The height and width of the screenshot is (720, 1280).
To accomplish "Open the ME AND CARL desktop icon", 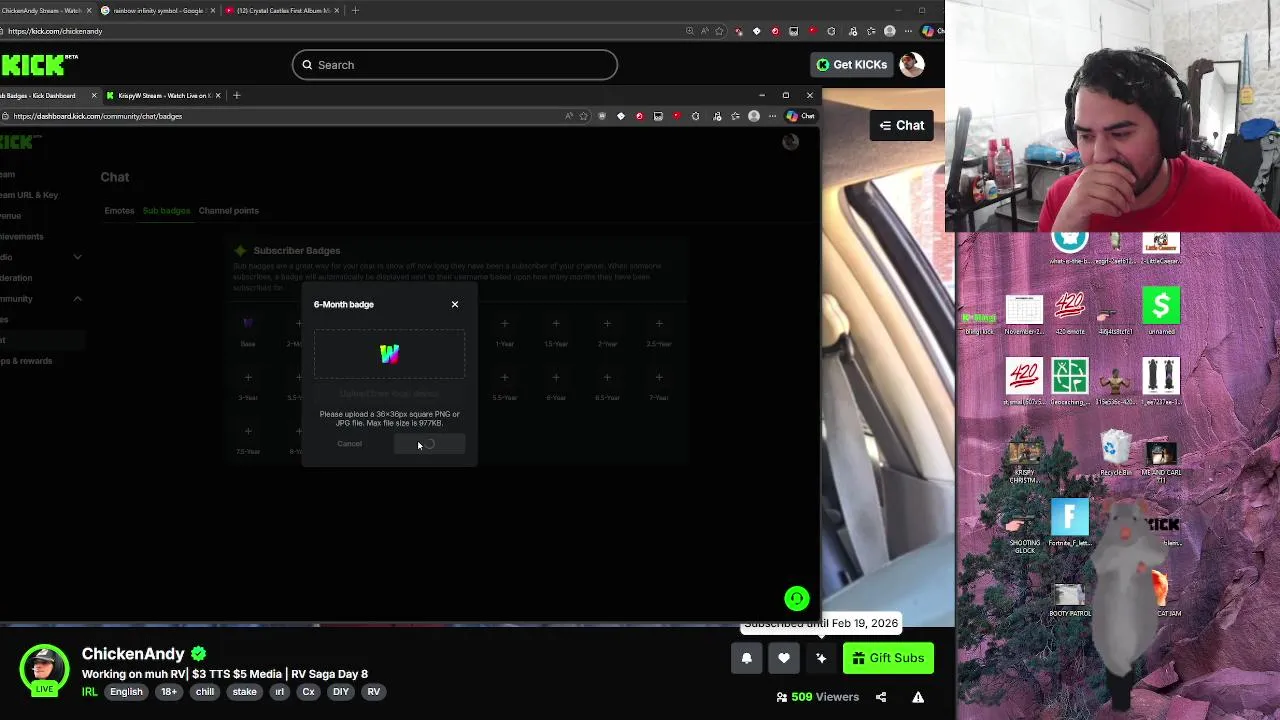I will coord(1160,462).
